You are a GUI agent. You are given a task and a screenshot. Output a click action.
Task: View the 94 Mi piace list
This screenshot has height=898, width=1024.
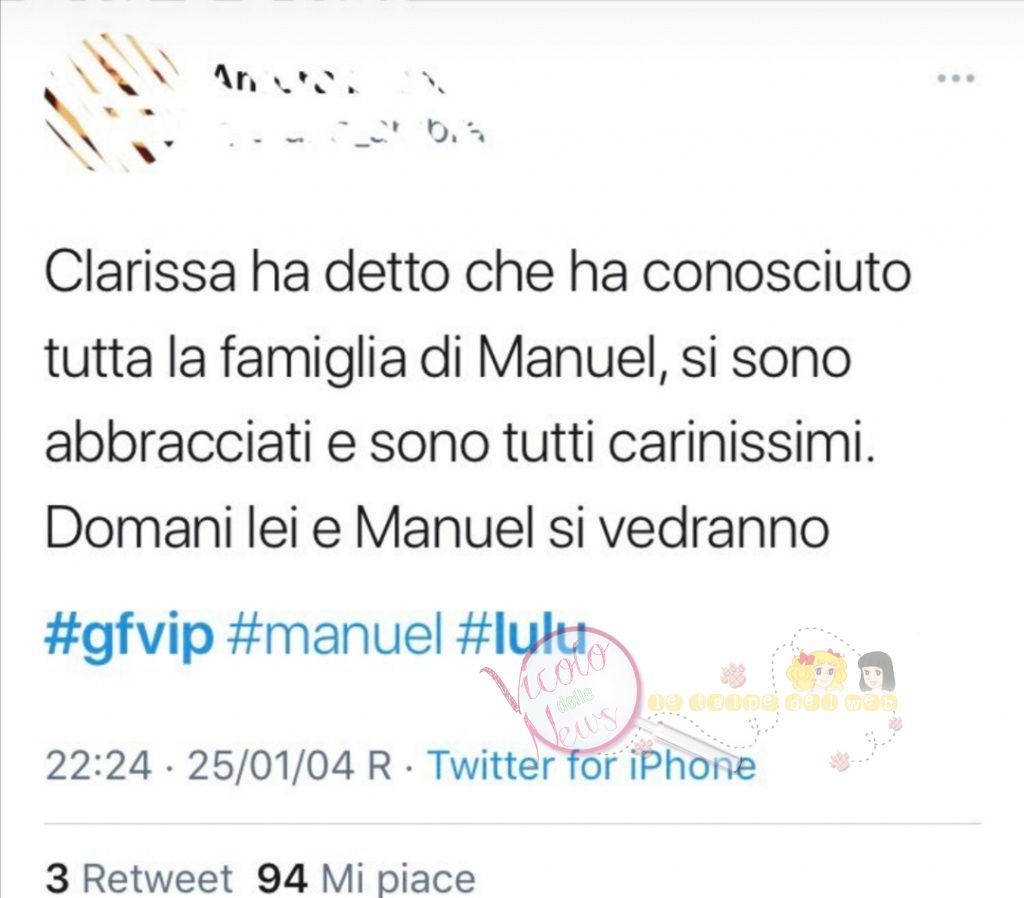[x=366, y=878]
